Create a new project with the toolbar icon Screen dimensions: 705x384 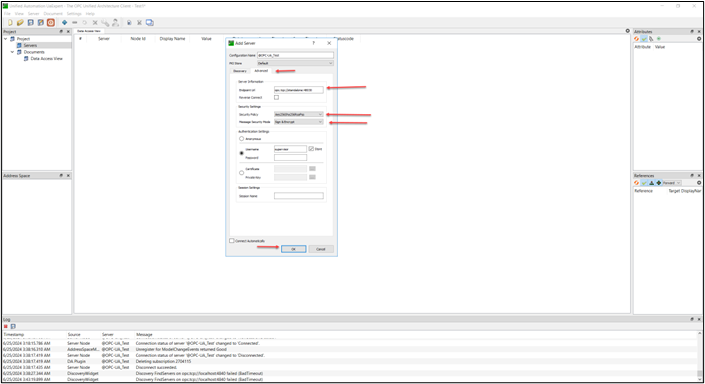coord(10,22)
